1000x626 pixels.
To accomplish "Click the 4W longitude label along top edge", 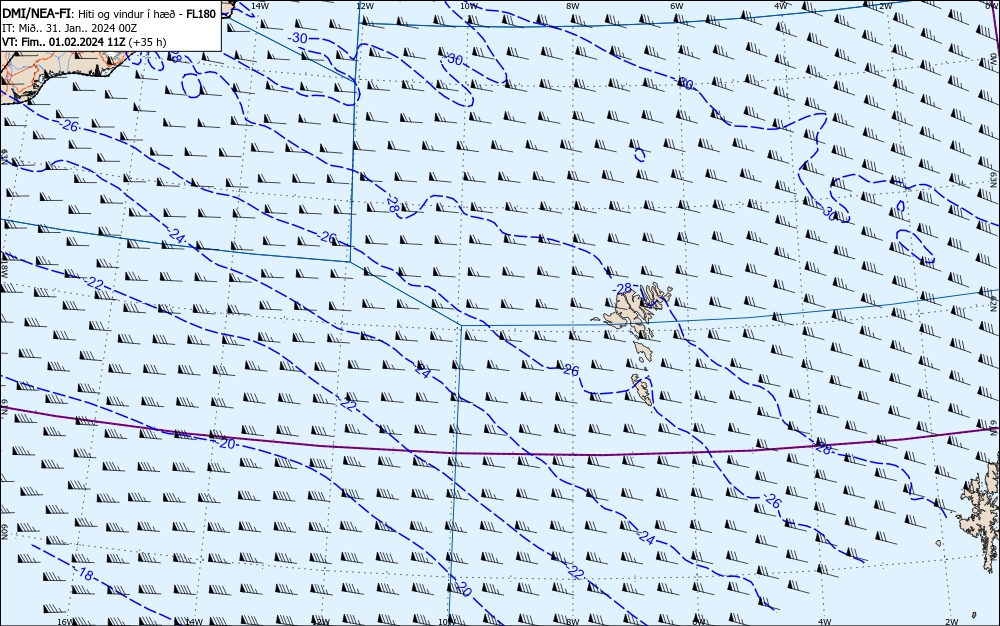I will [781, 6].
